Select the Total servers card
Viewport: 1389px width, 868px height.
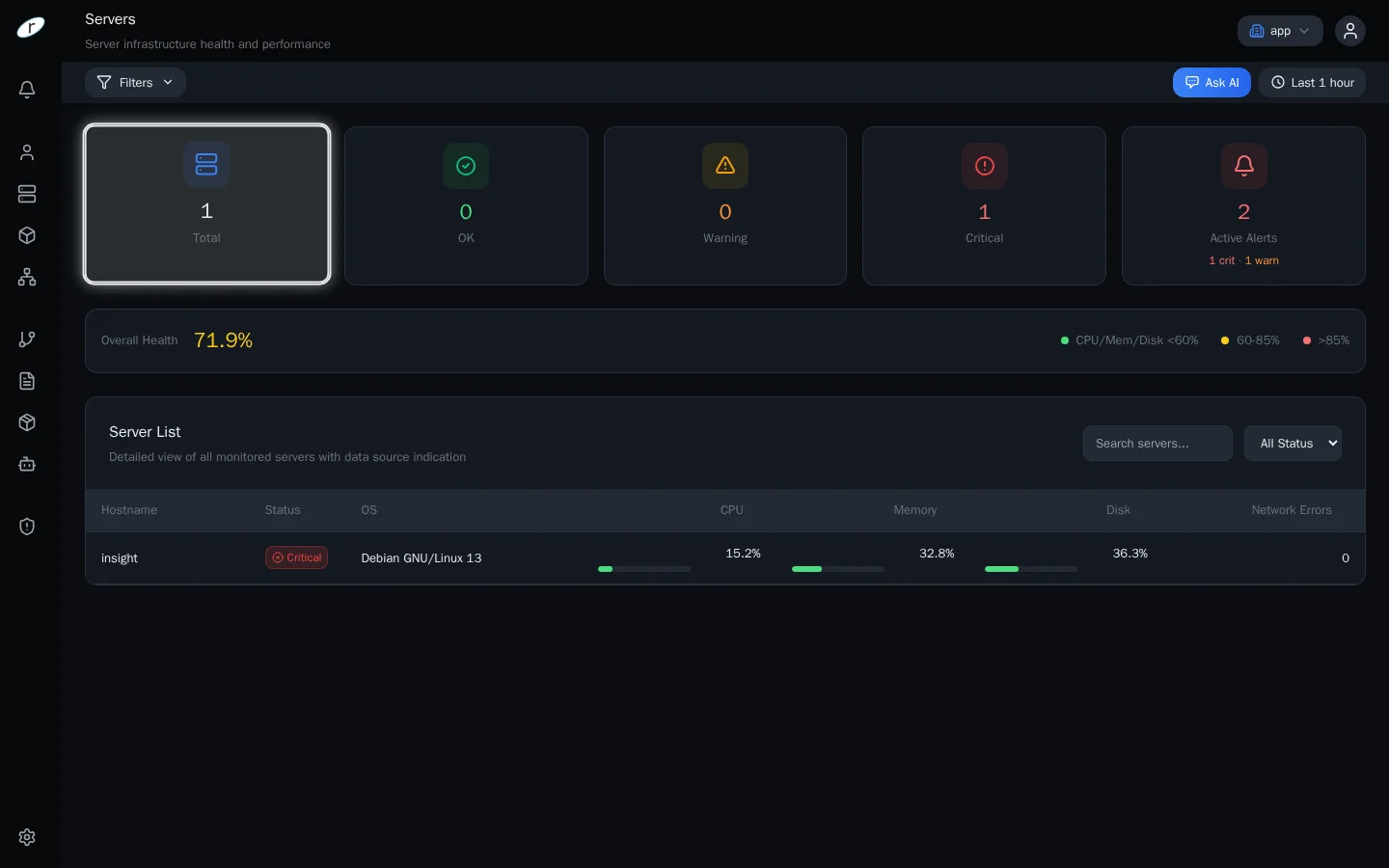(x=207, y=204)
